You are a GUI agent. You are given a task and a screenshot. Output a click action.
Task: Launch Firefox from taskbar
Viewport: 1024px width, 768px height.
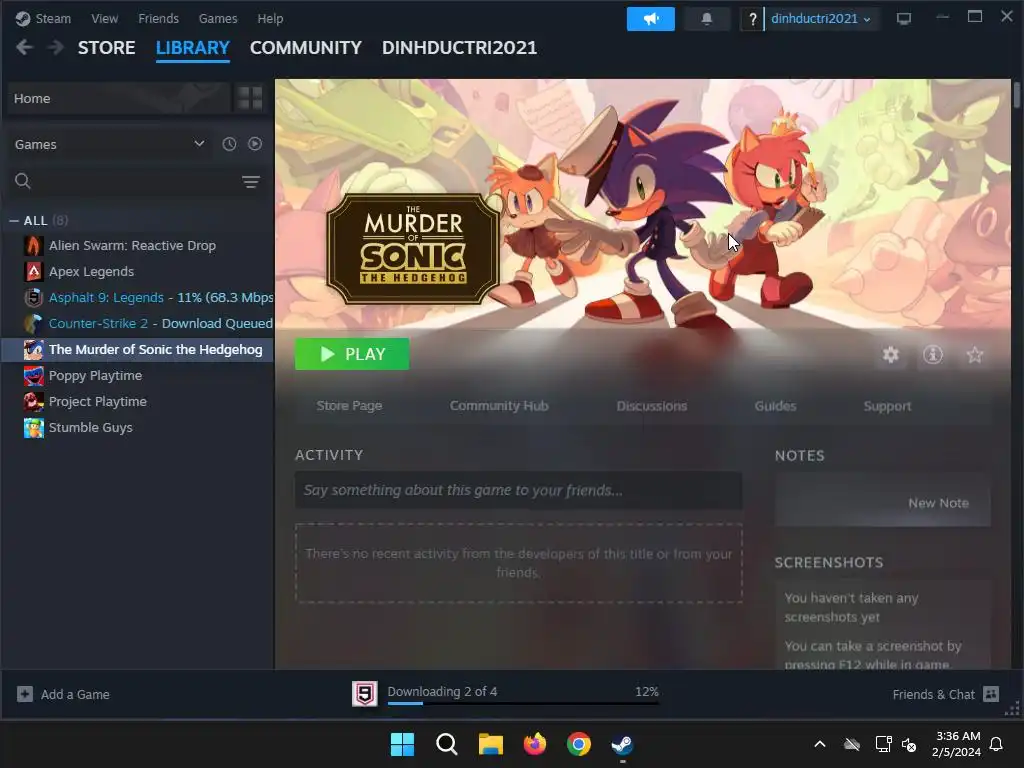tap(535, 744)
